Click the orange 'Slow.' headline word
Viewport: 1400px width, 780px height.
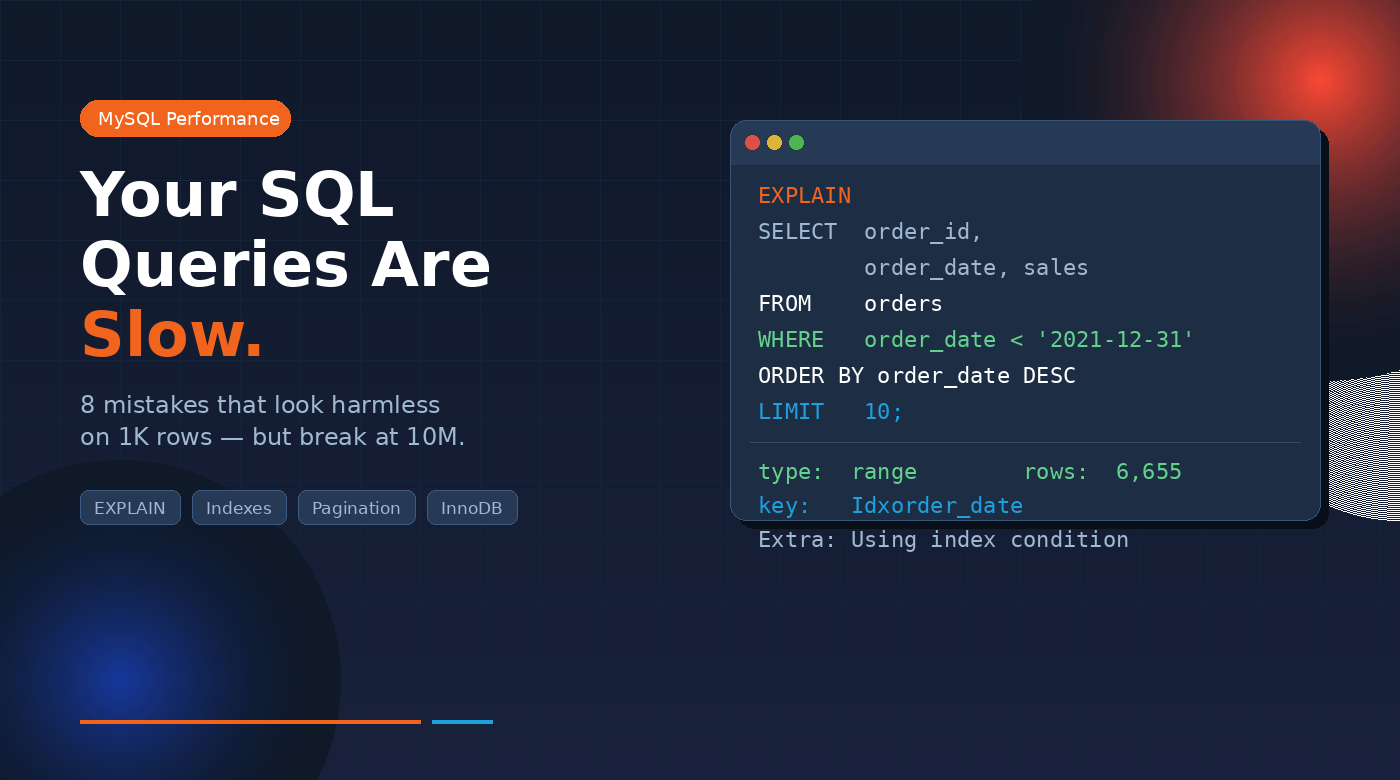coord(172,335)
